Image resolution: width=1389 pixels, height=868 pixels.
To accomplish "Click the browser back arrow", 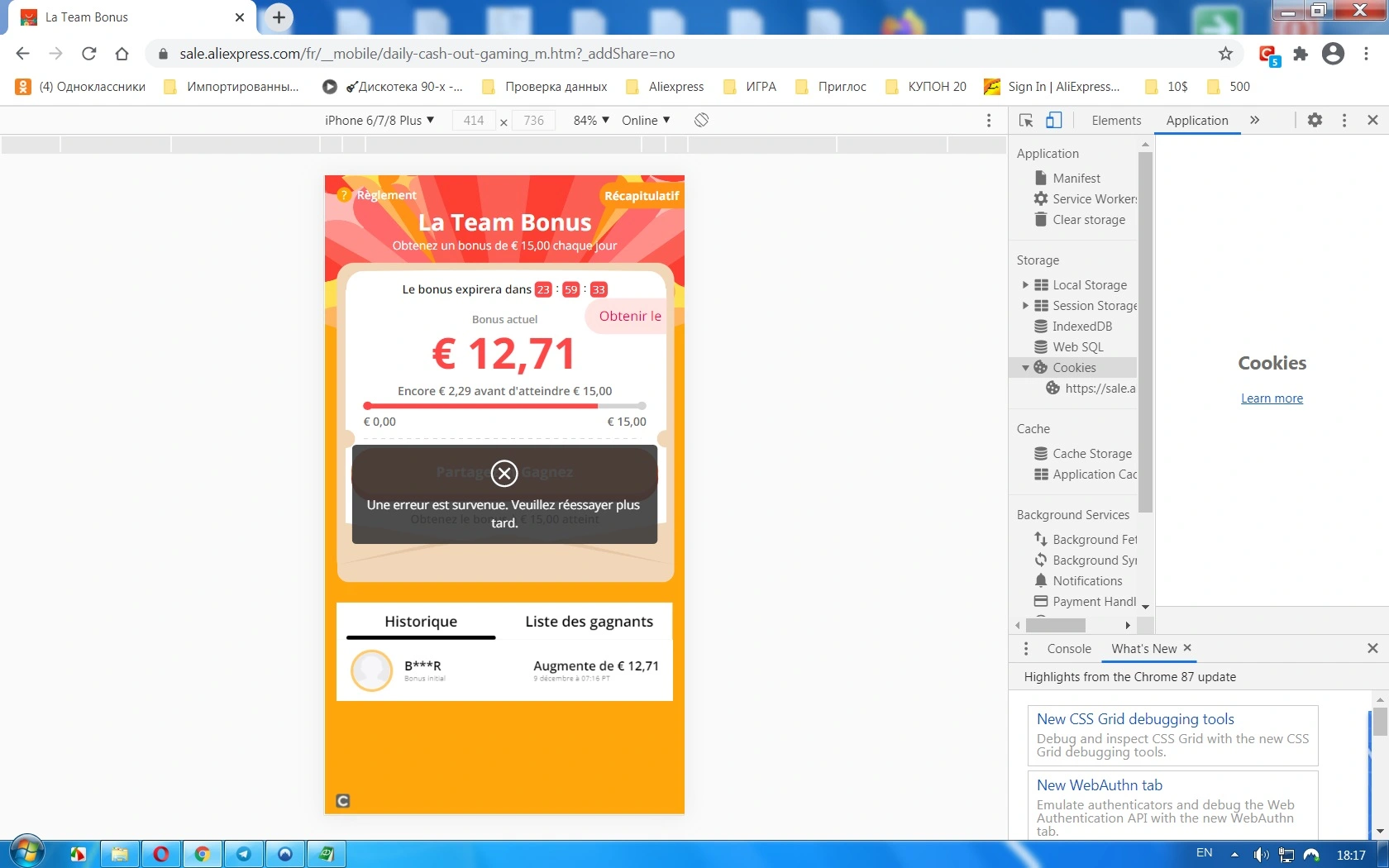I will tap(22, 54).
